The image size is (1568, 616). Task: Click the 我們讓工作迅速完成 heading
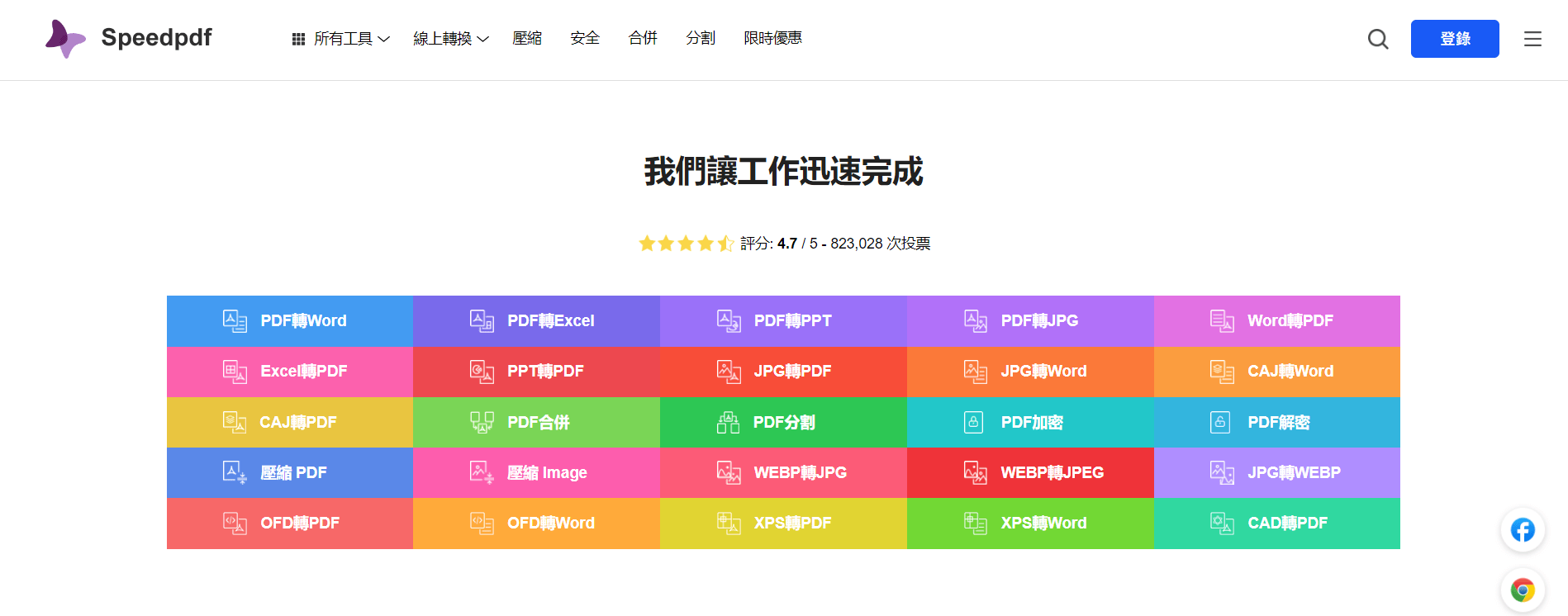pos(784,172)
